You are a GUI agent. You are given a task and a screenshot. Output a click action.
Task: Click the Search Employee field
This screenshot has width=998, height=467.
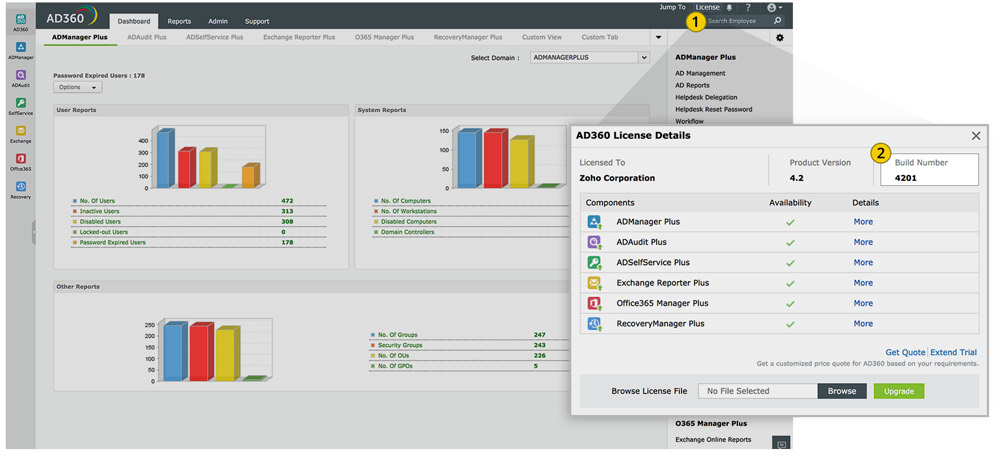738,21
